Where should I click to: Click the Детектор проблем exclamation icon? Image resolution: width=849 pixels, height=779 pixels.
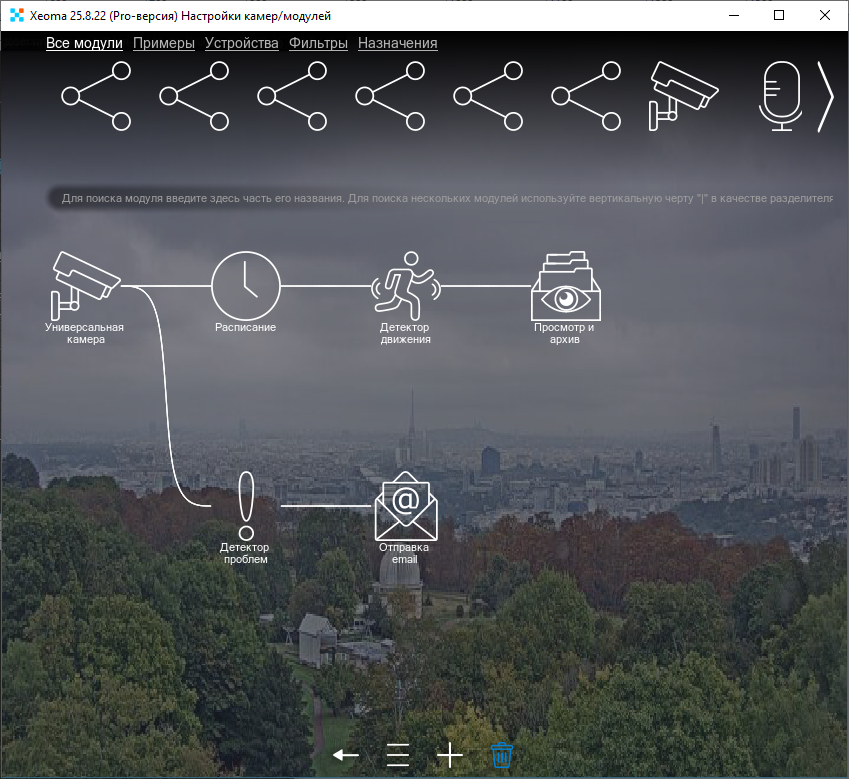click(246, 505)
